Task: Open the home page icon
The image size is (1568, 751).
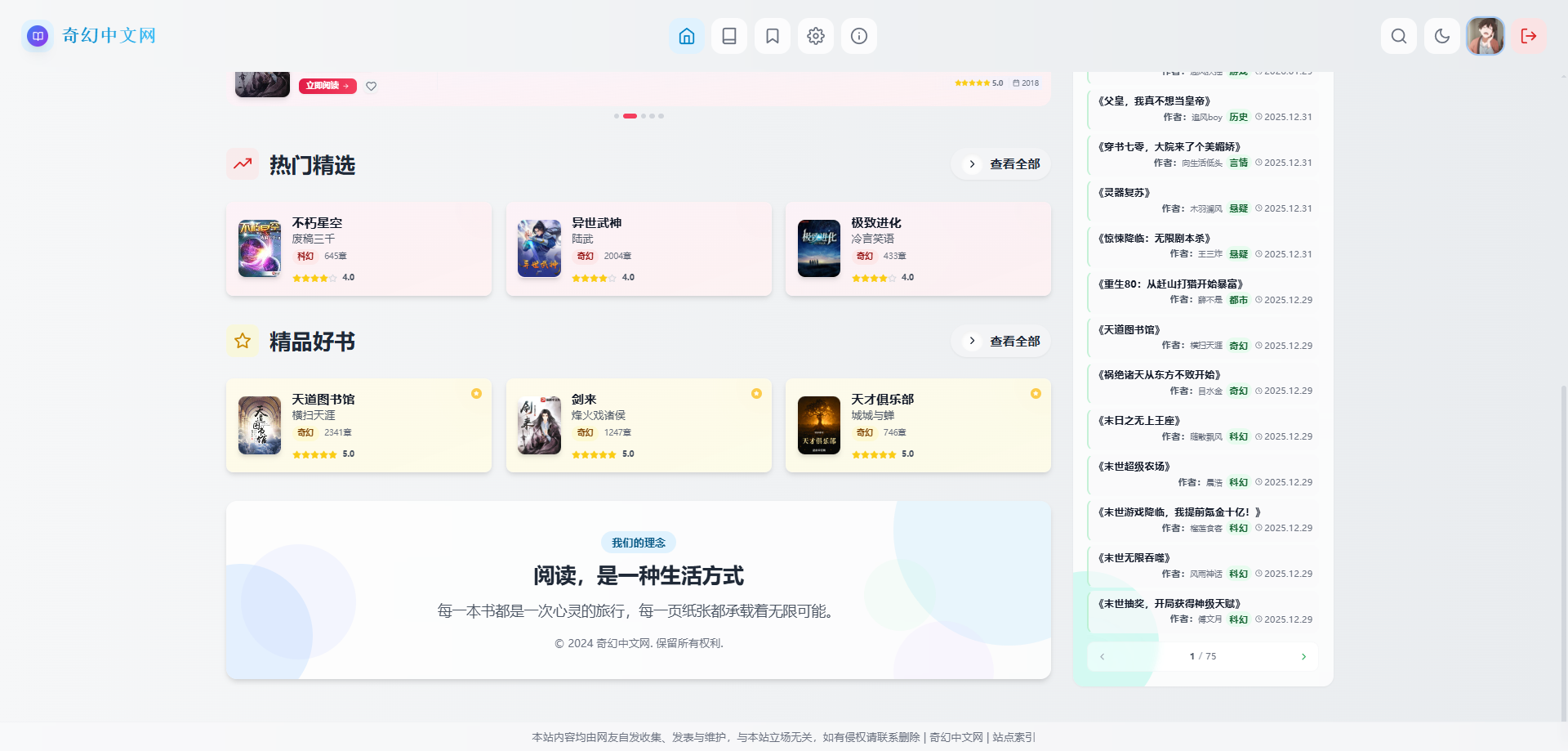Action: pyautogui.click(x=687, y=36)
